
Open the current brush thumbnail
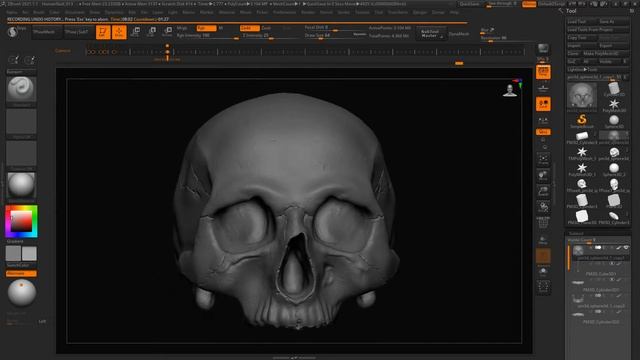coord(21,89)
